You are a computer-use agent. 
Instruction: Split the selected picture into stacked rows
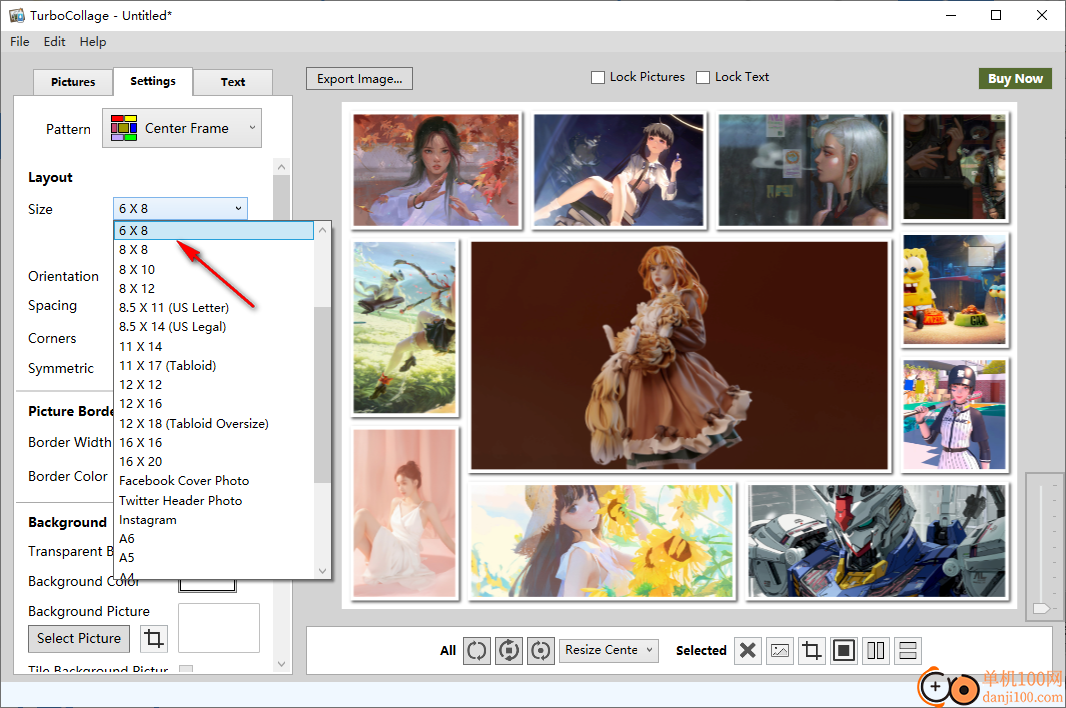pos(908,650)
